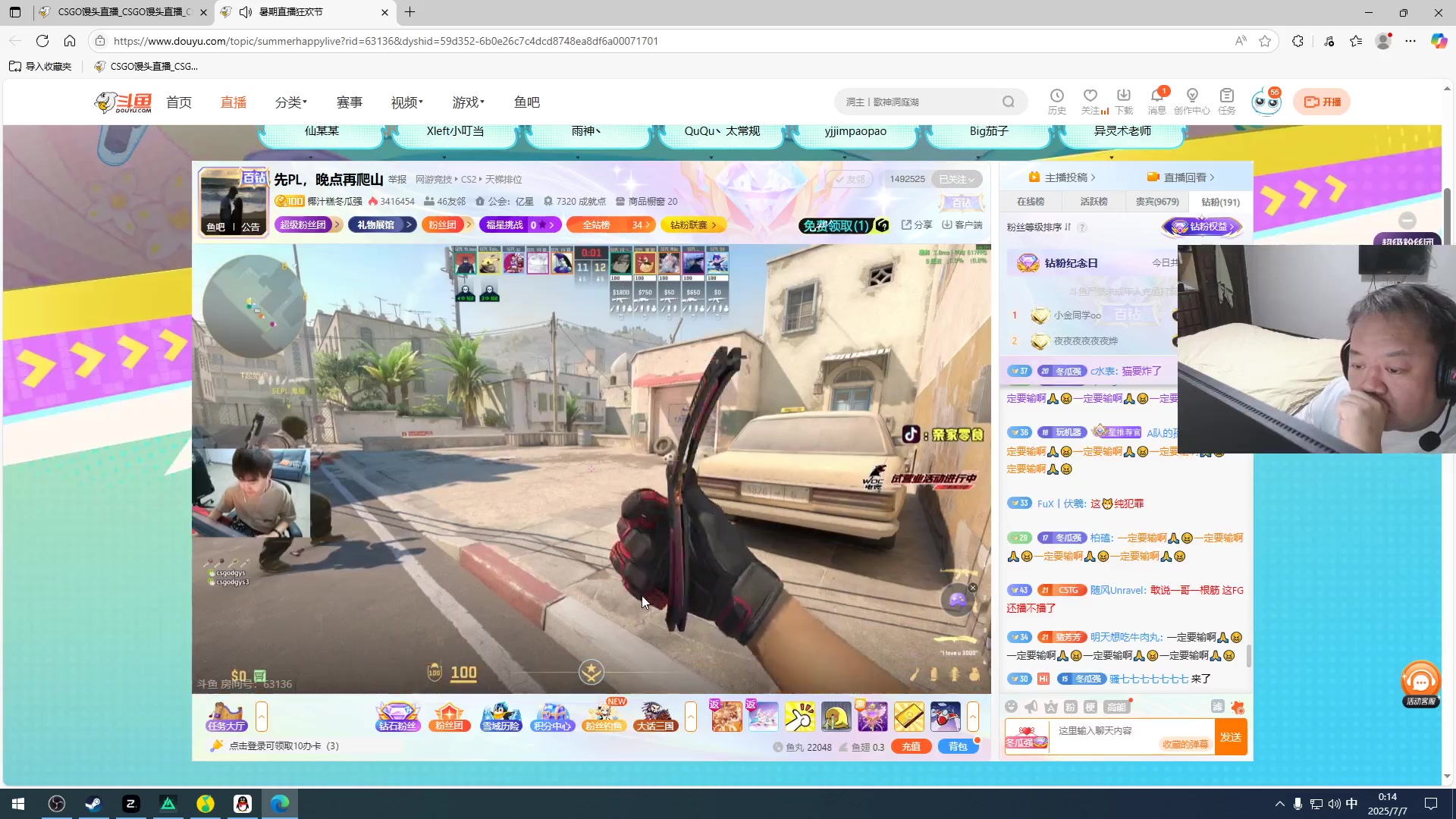The width and height of the screenshot is (1456, 819).
Task: Click the Windows Start button
Action: pos(18,804)
